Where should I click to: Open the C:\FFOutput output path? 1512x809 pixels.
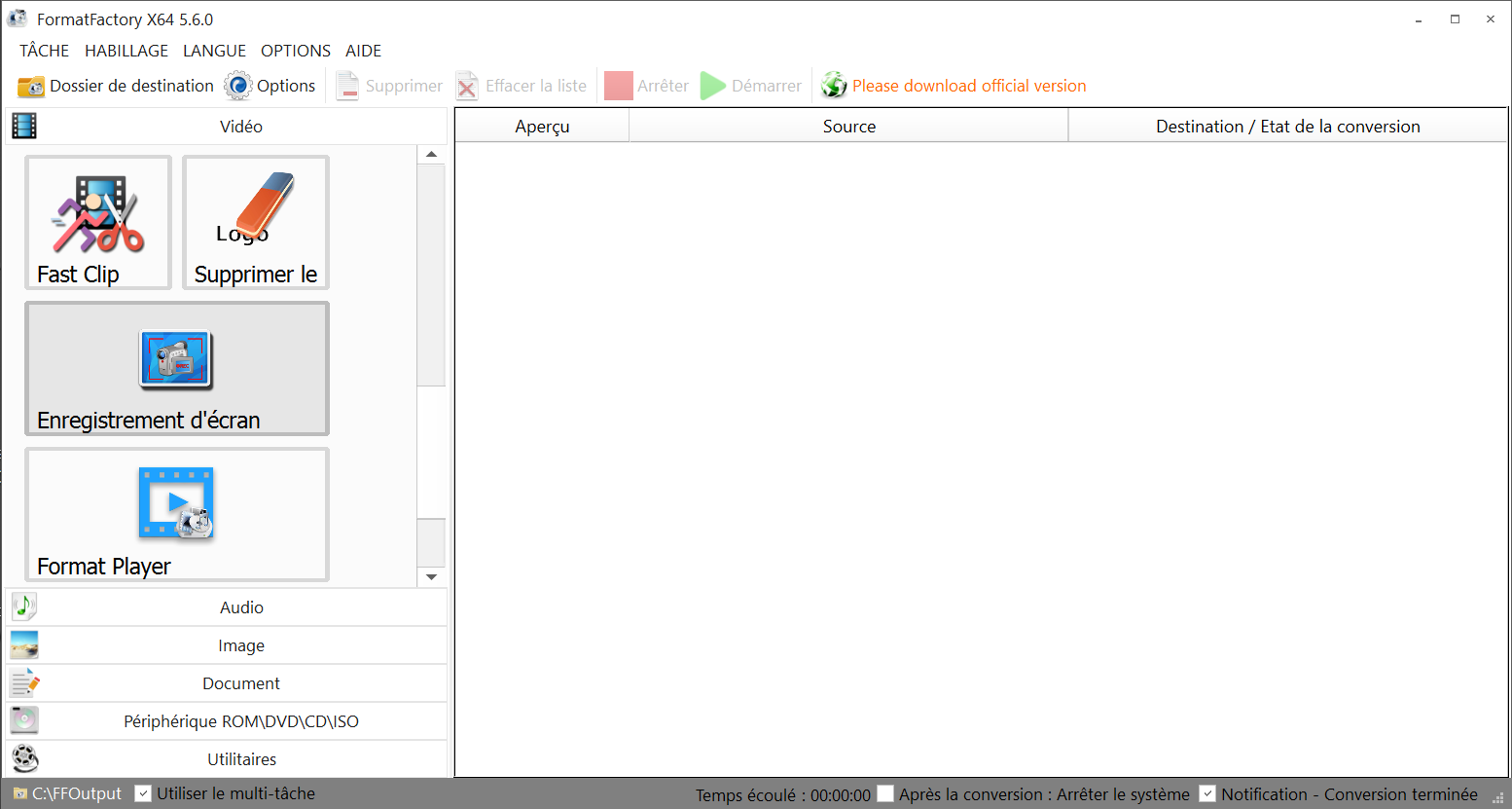77,793
